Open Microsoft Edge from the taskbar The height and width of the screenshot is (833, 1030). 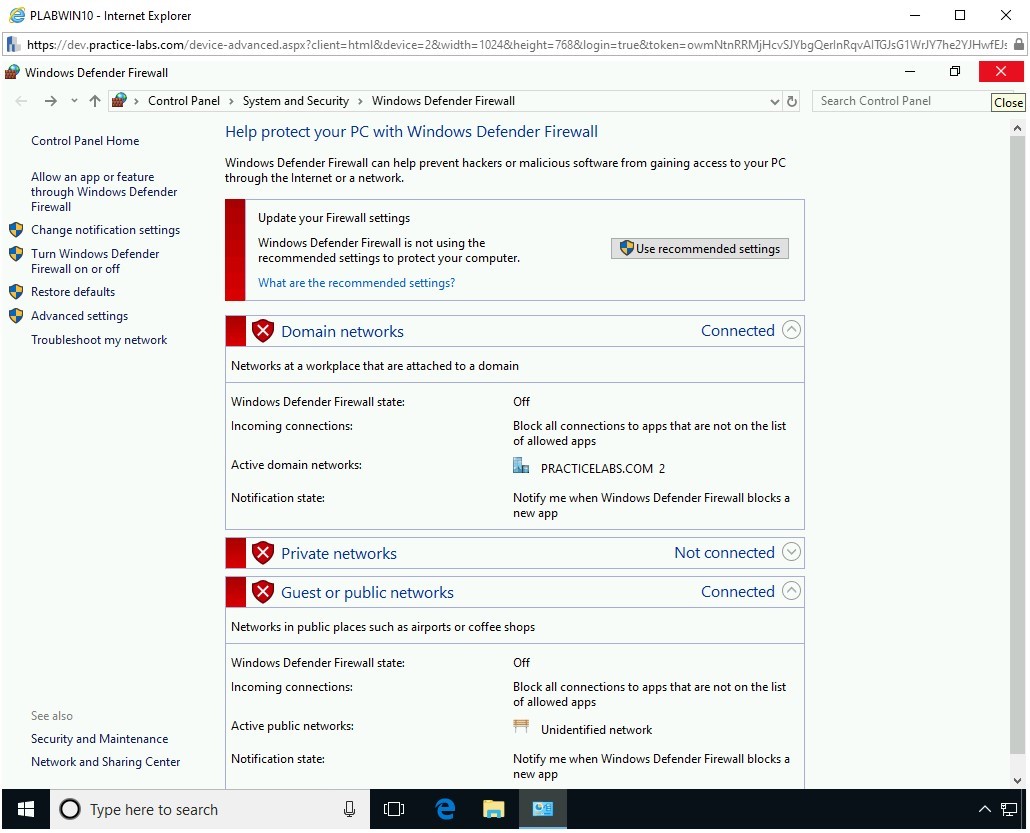[445, 809]
